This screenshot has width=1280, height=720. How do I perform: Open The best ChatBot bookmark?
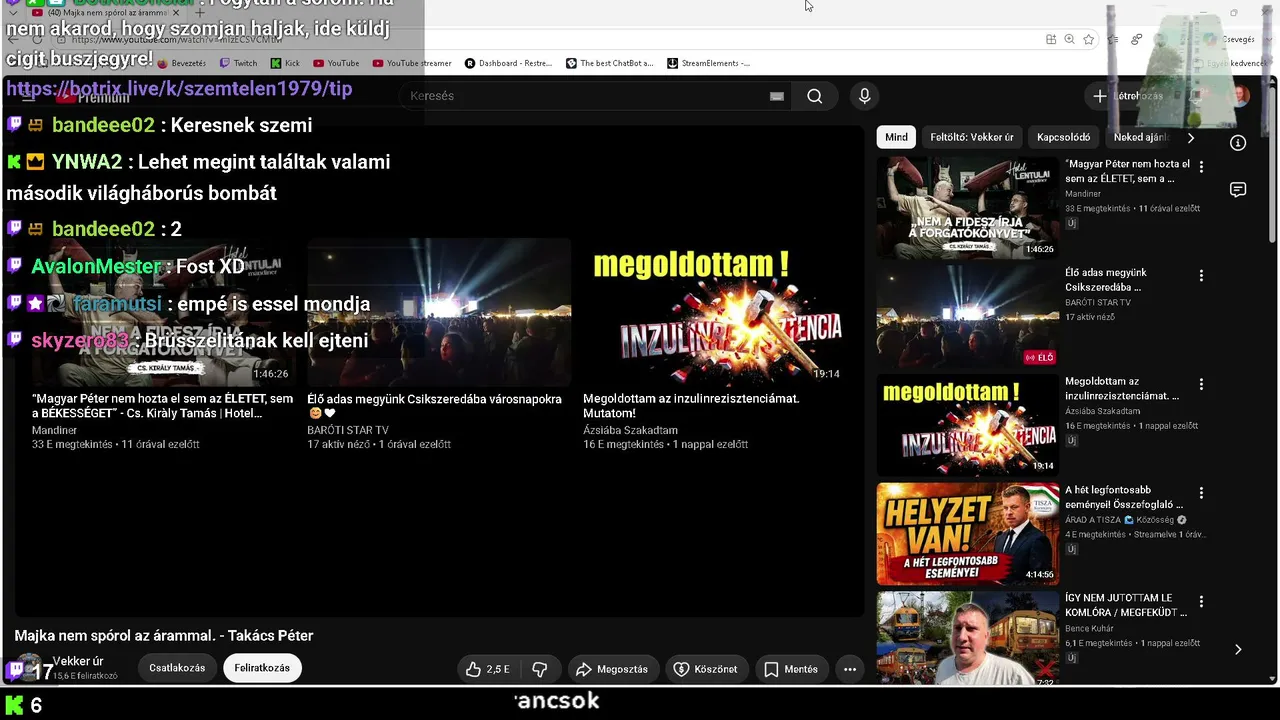coord(610,63)
